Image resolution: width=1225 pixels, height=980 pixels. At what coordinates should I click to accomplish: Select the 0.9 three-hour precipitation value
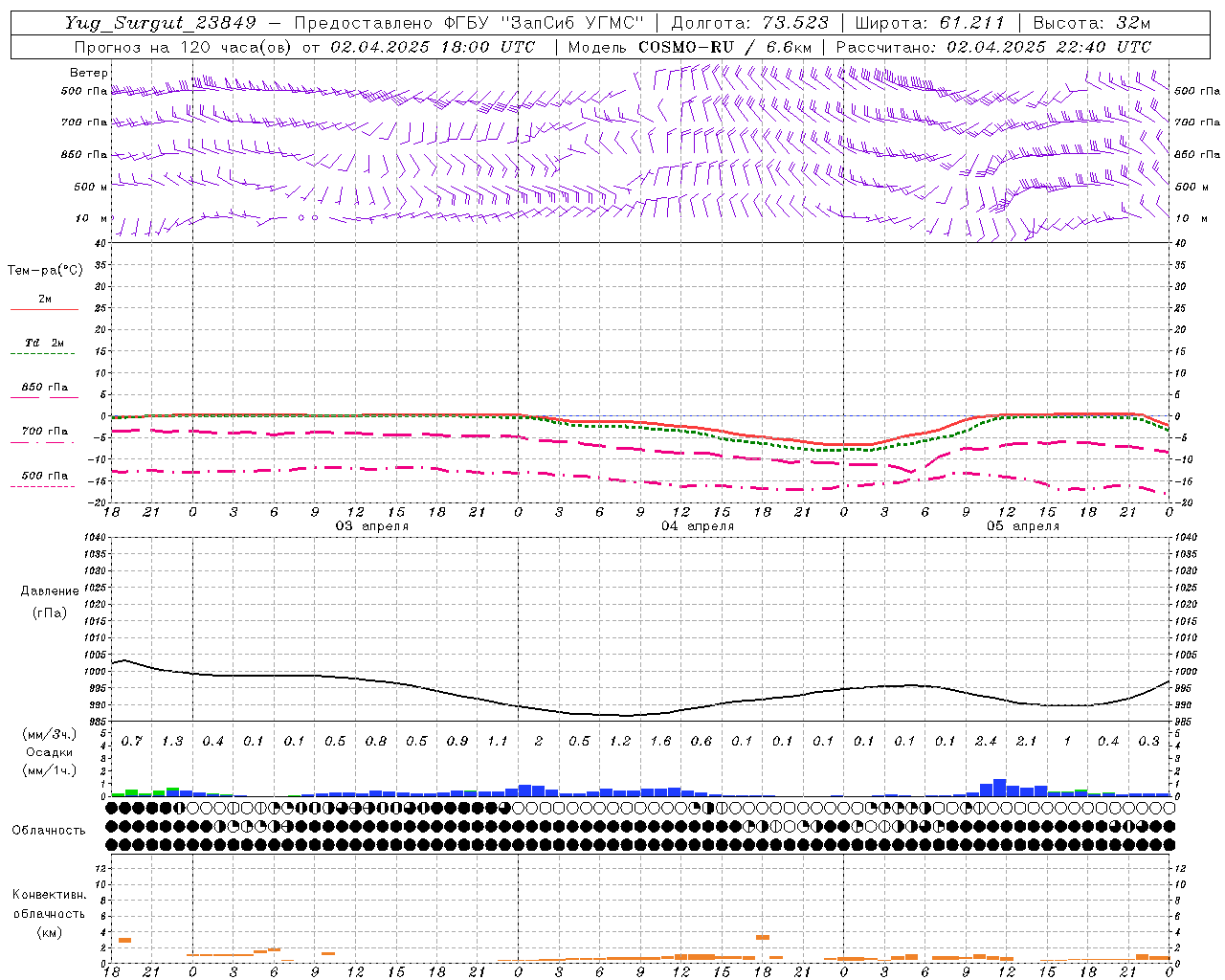[457, 742]
